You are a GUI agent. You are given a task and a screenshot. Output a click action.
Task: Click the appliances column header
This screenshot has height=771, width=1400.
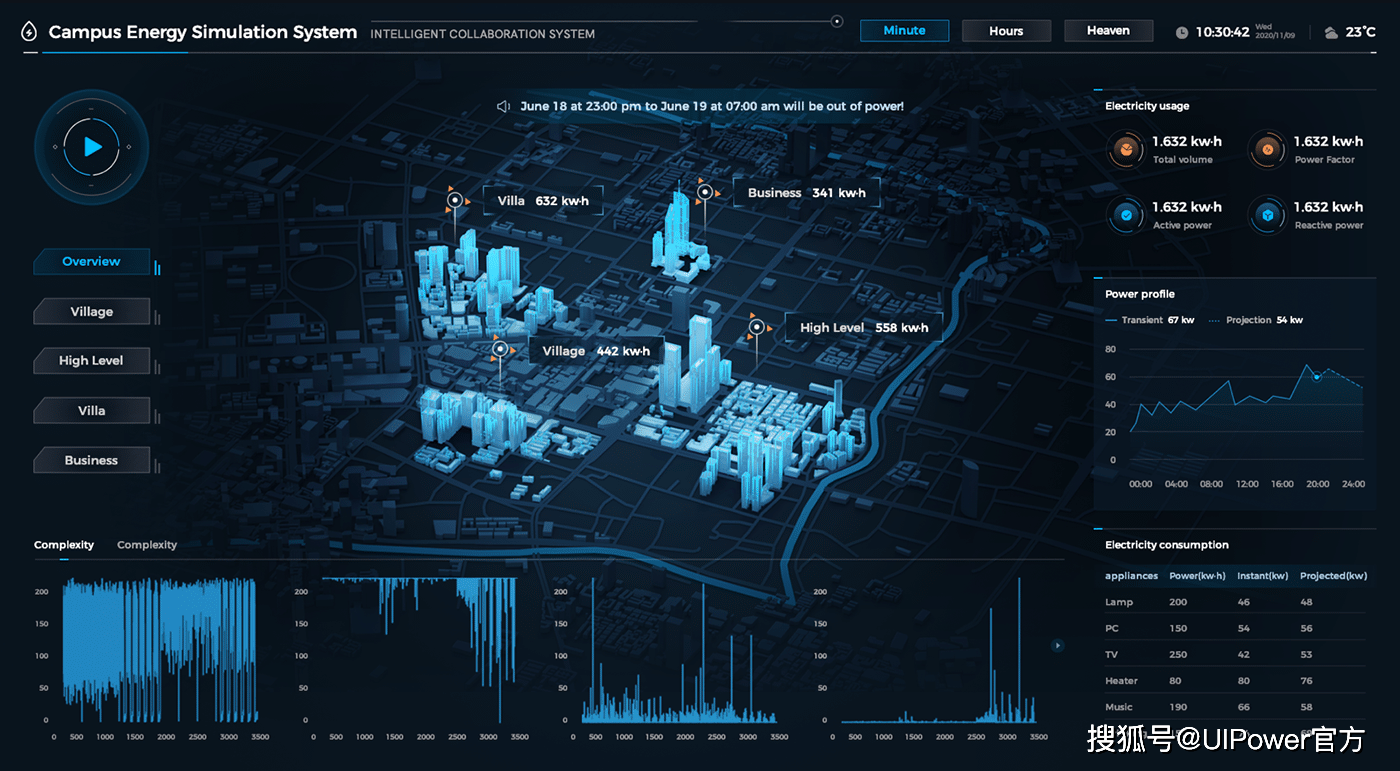tap(1131, 576)
